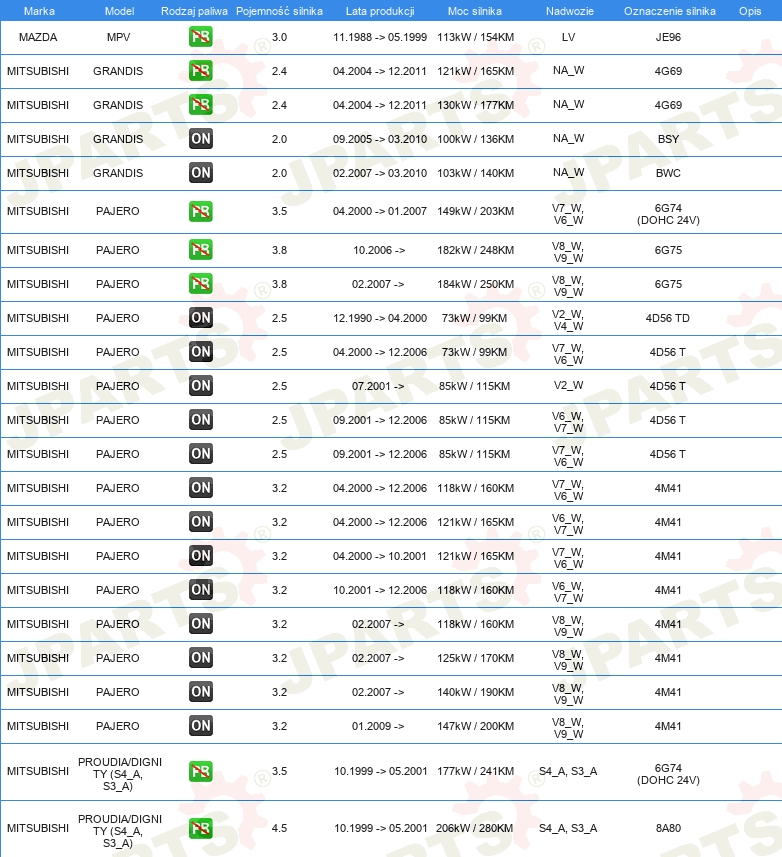Click the PB icon for PROUDIA/DIGNITY 177kW / 241KM
This screenshot has height=857, width=782.
coord(201,771)
